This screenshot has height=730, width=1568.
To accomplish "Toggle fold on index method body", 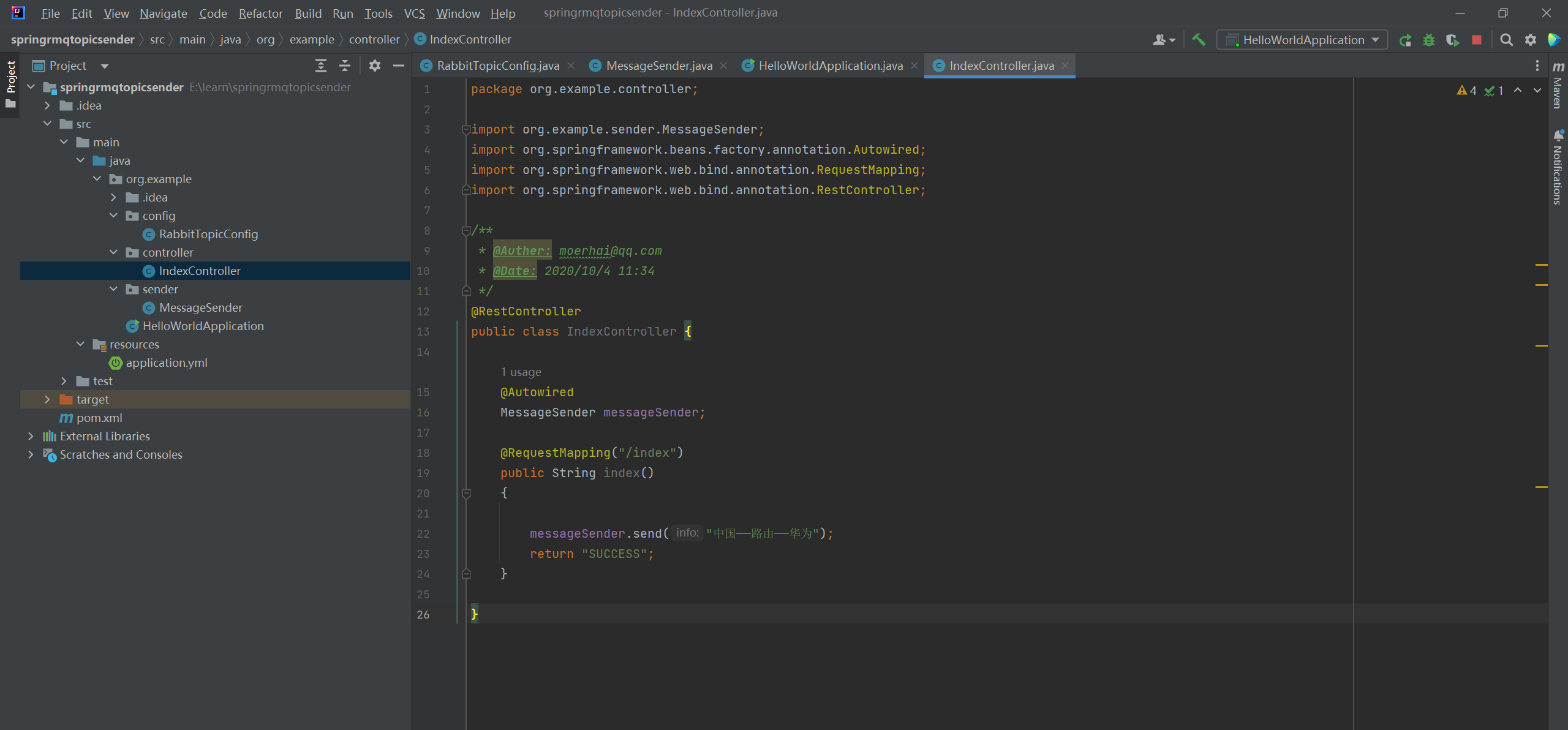I will [466, 493].
